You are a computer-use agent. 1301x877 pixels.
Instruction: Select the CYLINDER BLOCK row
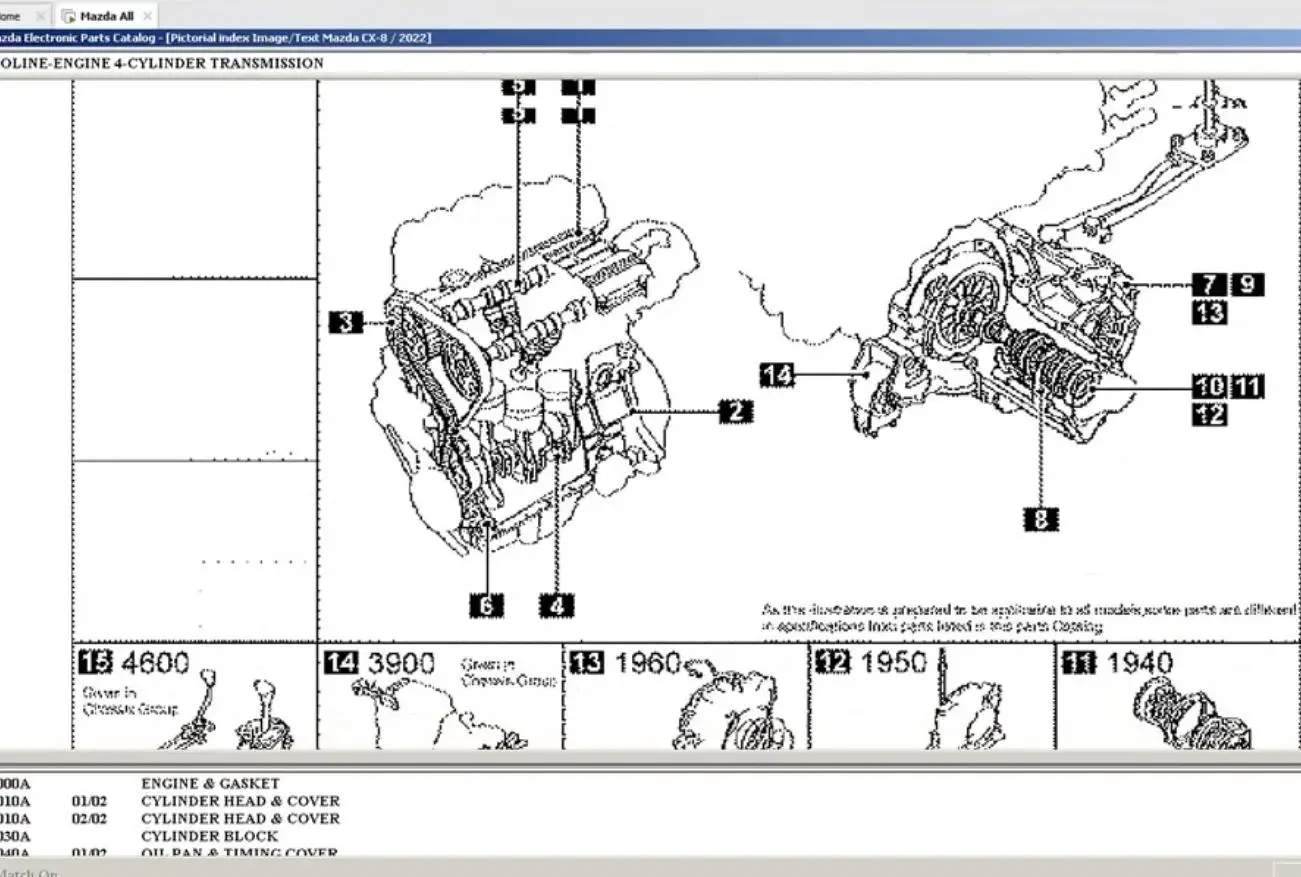(x=650, y=836)
